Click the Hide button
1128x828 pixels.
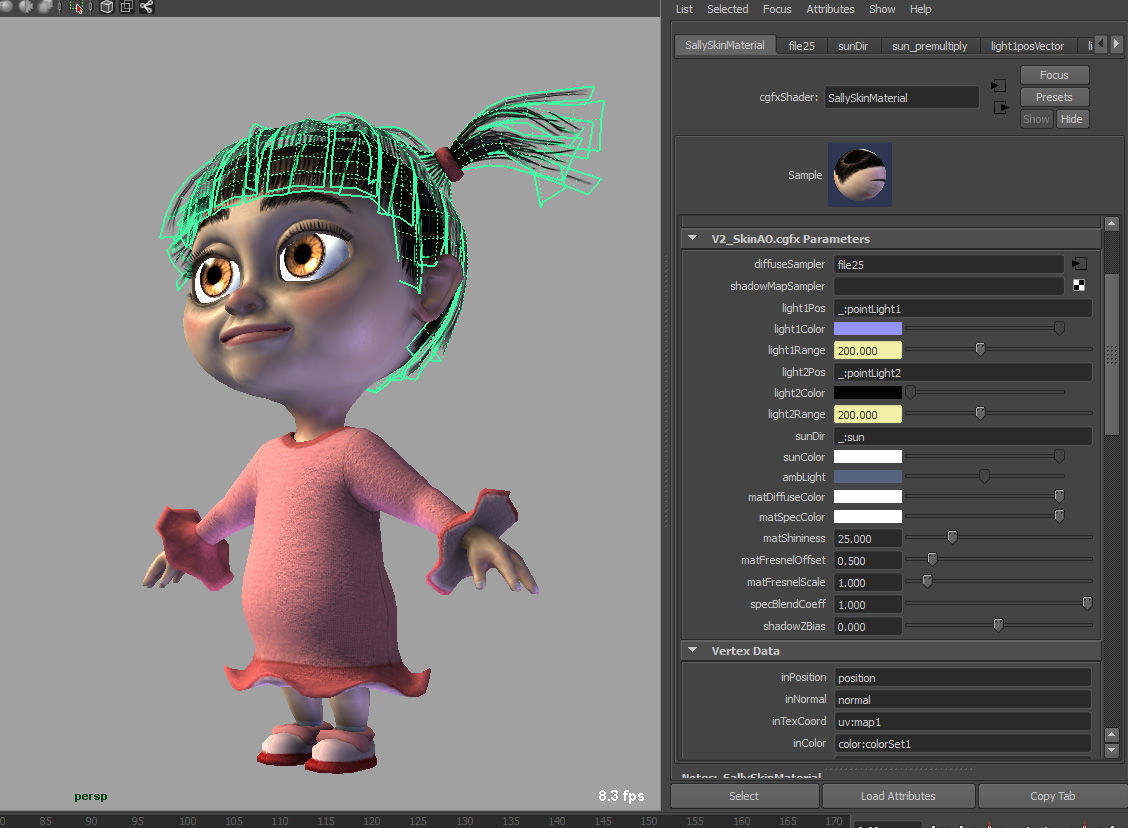pyautogui.click(x=1071, y=119)
